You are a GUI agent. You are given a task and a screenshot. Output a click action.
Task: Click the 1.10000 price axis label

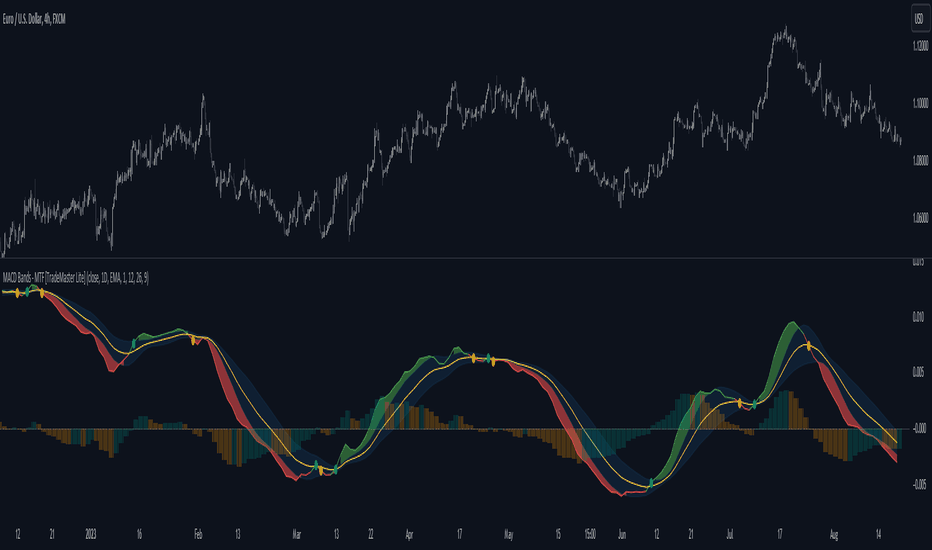click(x=920, y=103)
